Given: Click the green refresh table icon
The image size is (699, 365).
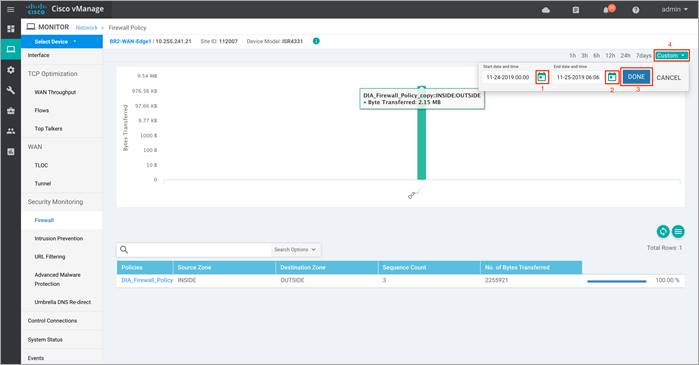Looking at the screenshot, I should 663,231.
